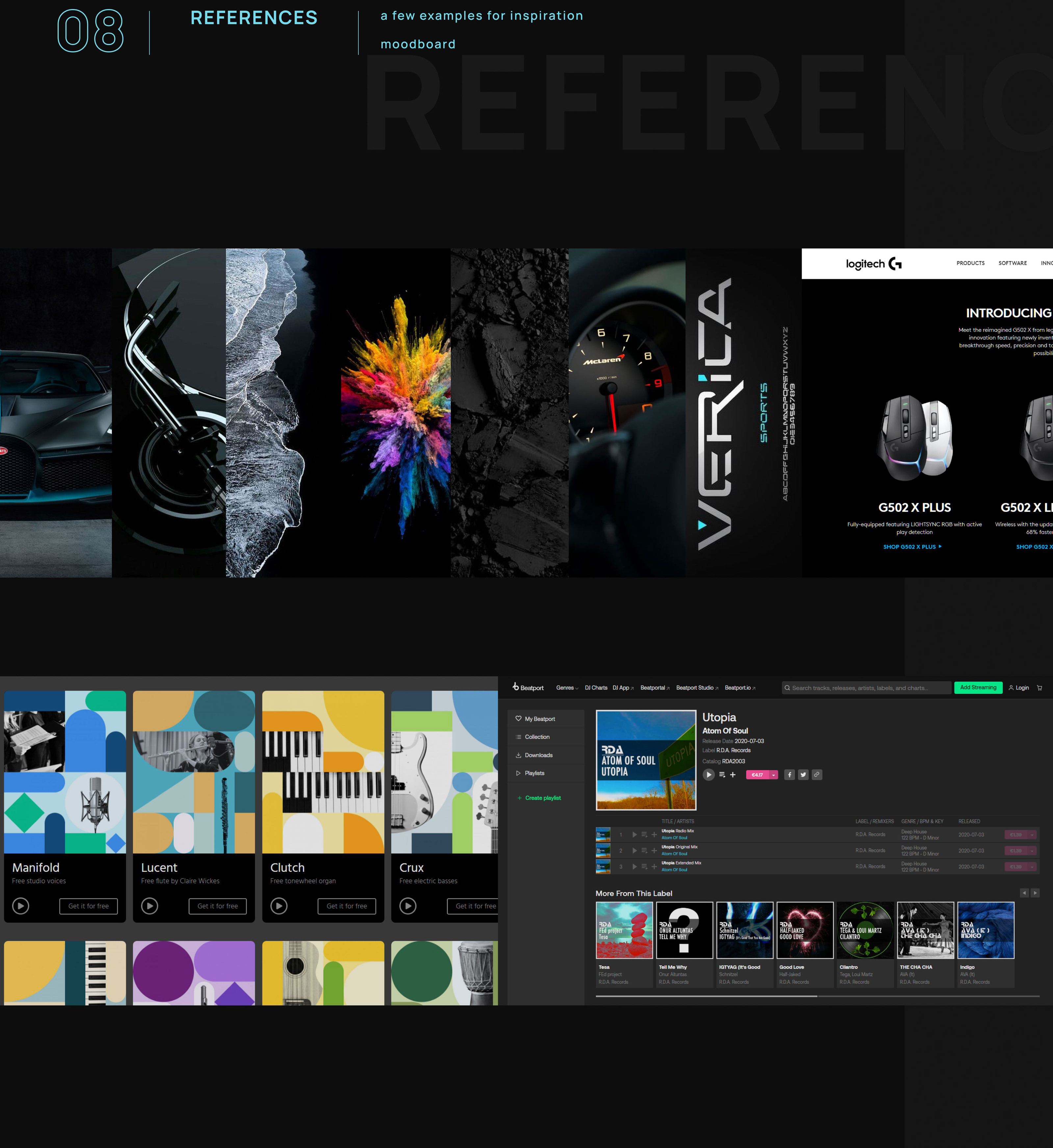Add Utopia Radio Mix to queue
The height and width of the screenshot is (1148, 1053).
tap(644, 834)
